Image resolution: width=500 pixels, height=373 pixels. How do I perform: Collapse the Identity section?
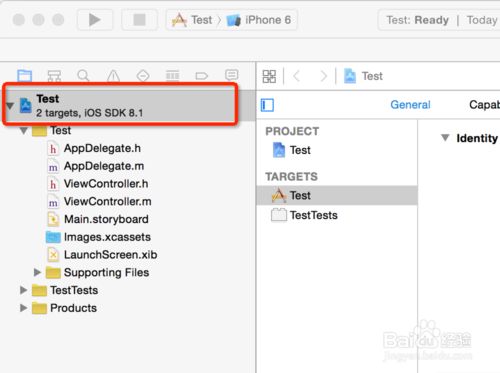[445, 138]
